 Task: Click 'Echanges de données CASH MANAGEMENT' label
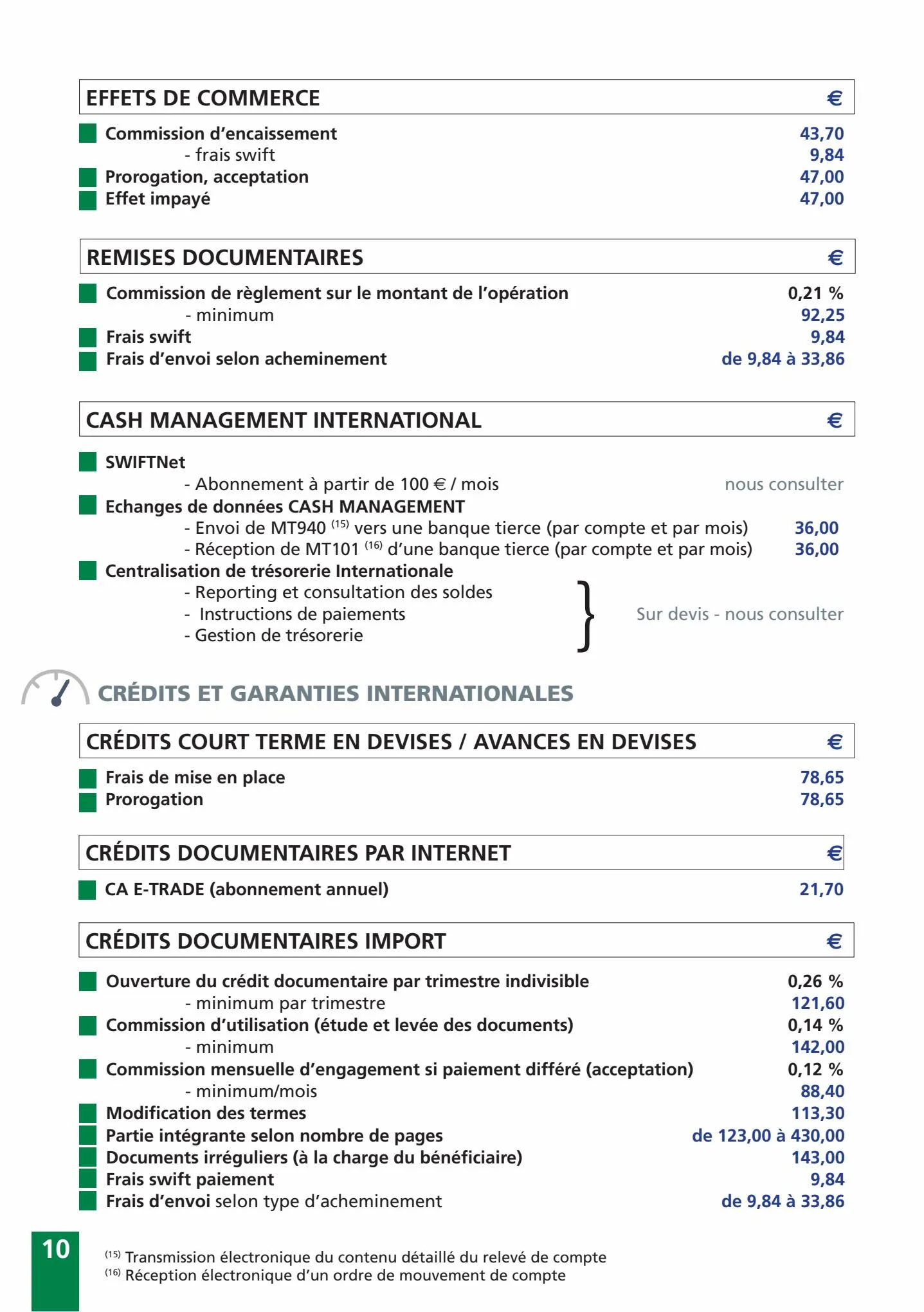click(x=285, y=507)
